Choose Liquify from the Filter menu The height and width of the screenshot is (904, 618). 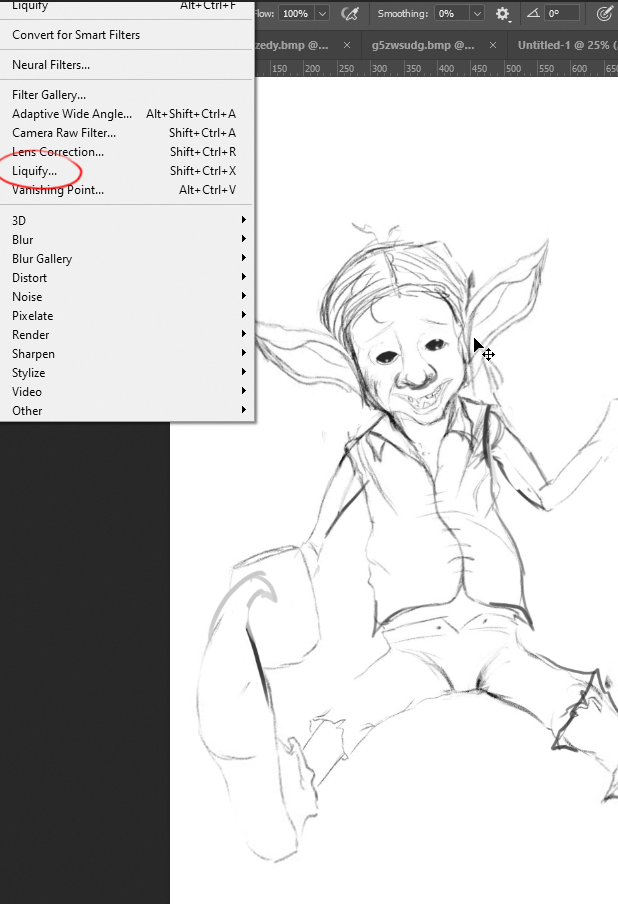point(35,171)
